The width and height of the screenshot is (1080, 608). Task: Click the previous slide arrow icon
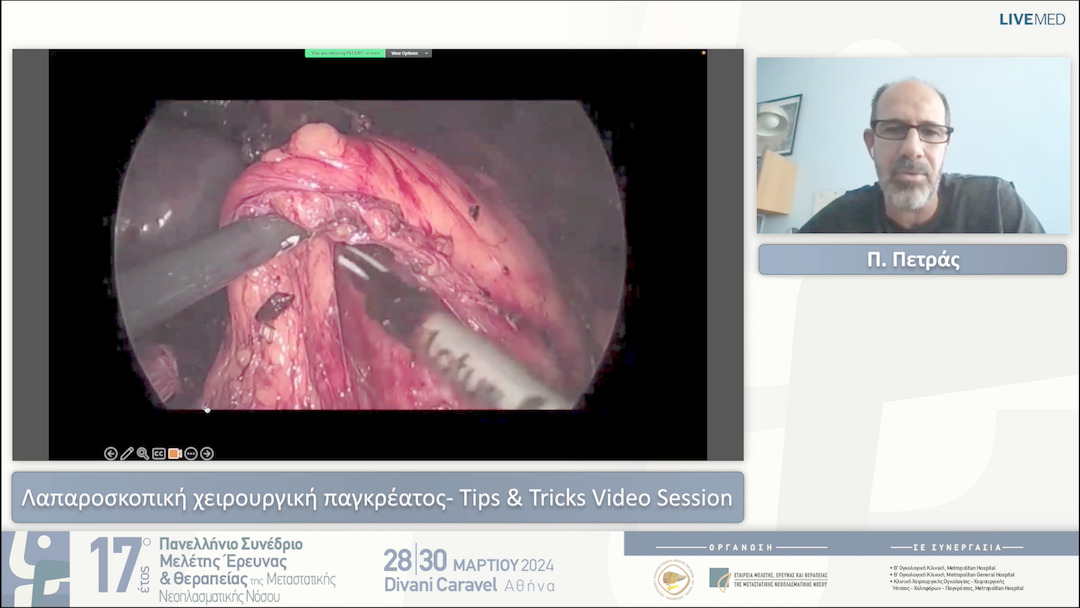tap(111, 453)
